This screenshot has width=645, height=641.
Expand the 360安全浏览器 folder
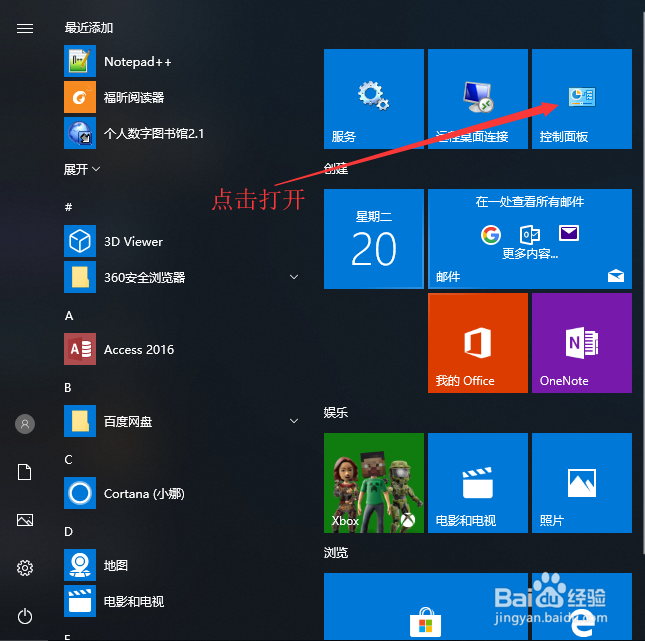(x=294, y=277)
